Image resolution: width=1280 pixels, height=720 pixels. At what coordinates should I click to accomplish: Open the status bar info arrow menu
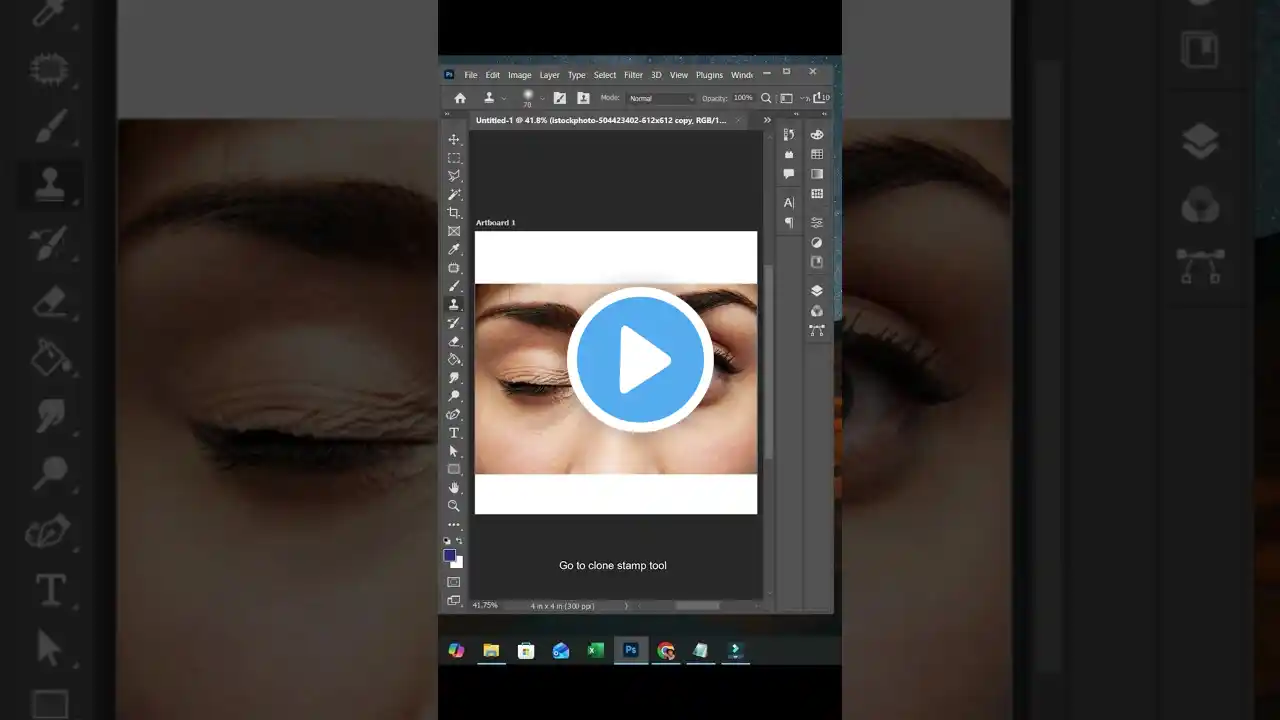coord(627,606)
